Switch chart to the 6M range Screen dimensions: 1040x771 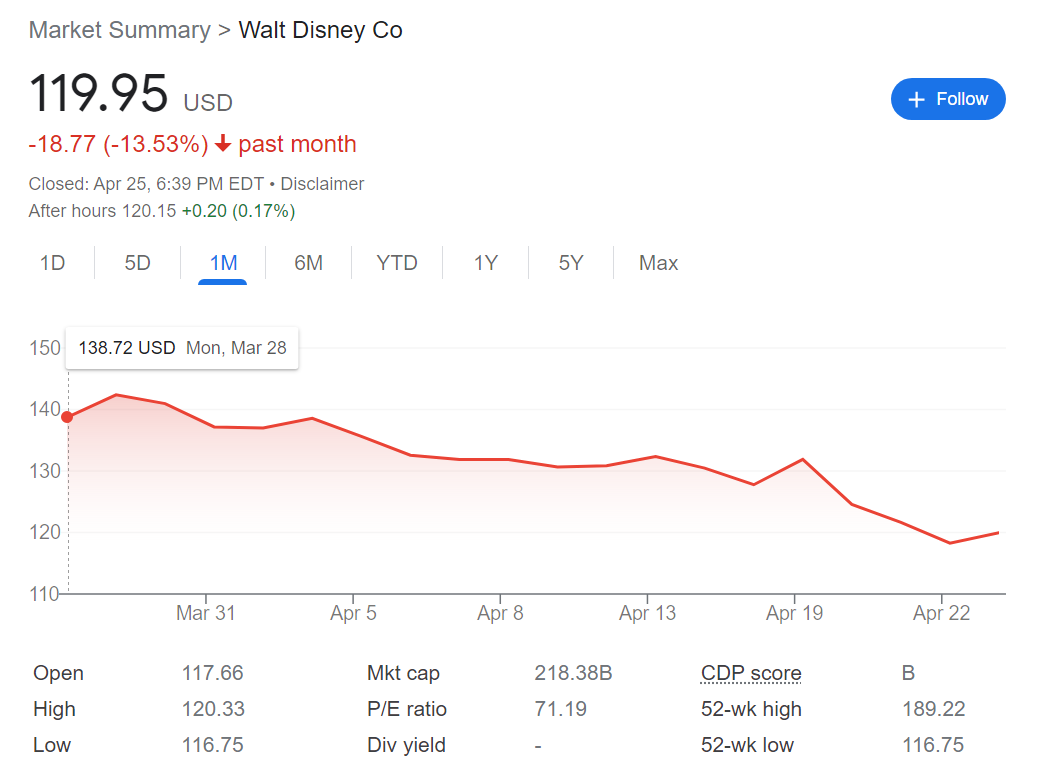click(x=308, y=263)
